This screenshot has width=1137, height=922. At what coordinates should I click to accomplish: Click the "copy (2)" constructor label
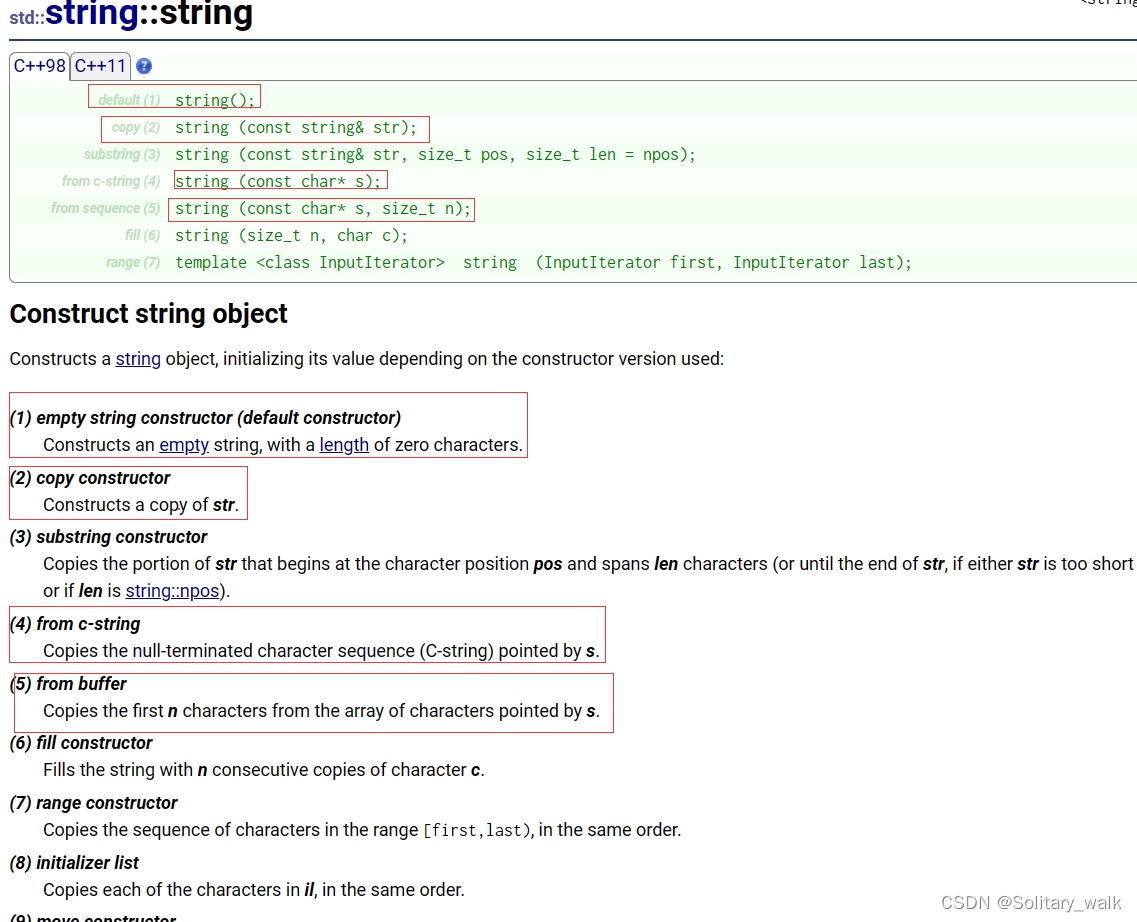[x=136, y=127]
